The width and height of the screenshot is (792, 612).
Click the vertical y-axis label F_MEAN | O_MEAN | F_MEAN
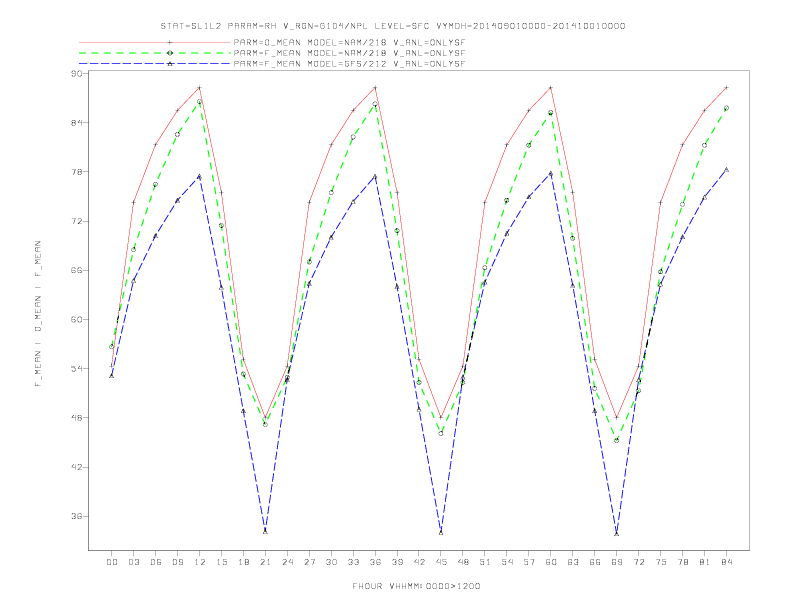coord(38,314)
